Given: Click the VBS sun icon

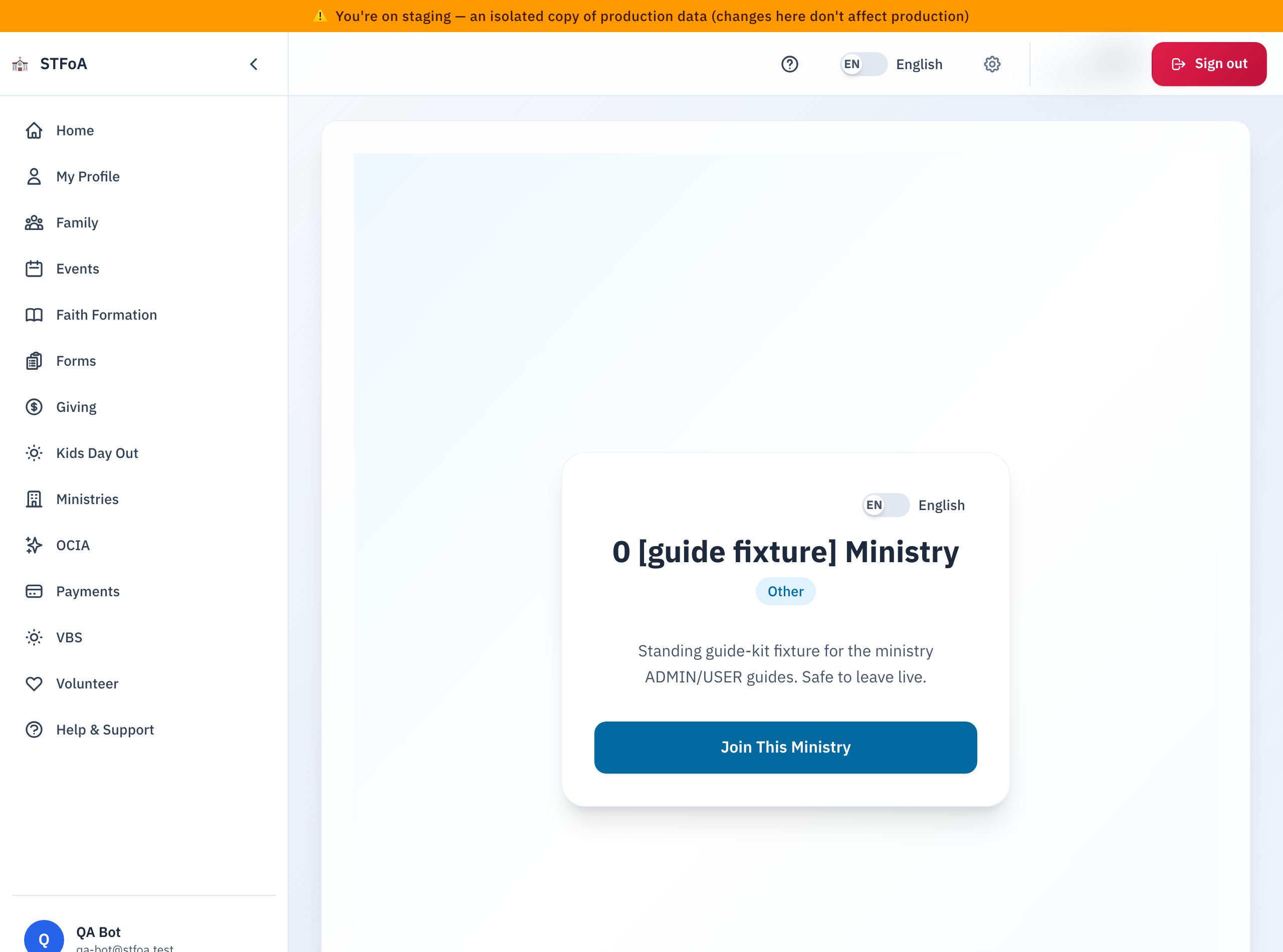Looking at the screenshot, I should click(x=34, y=638).
